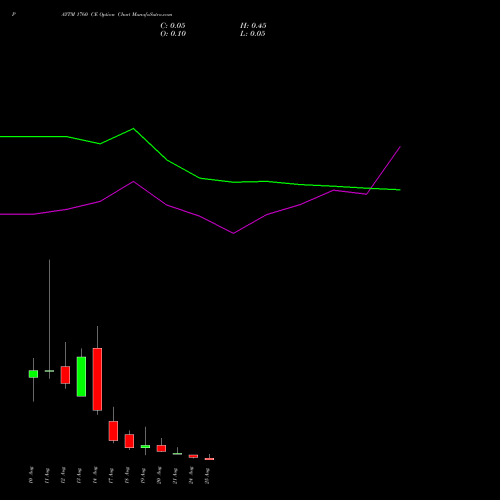The image size is (500, 500).
Task: Click the purple line's right end point
Action: click(400, 146)
